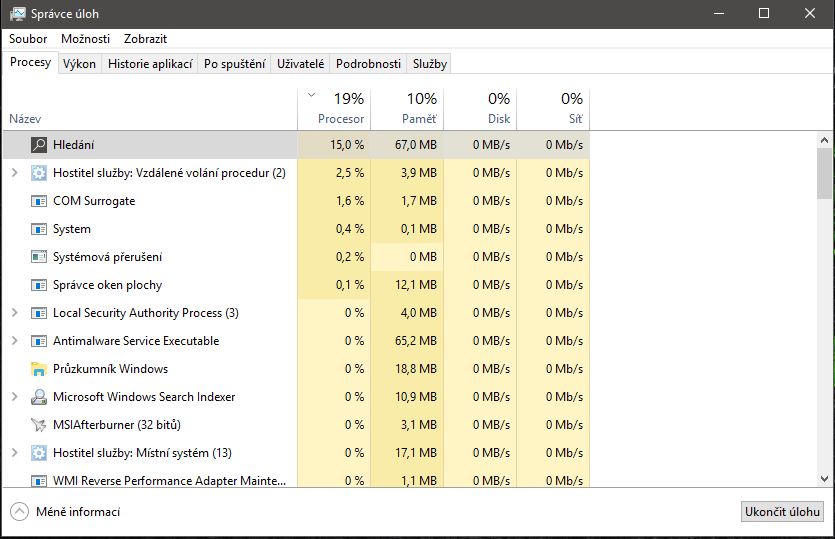Image resolution: width=835 pixels, height=539 pixels.
Task: Click the Microsoft Windows Search Indexer icon
Action: [39, 397]
